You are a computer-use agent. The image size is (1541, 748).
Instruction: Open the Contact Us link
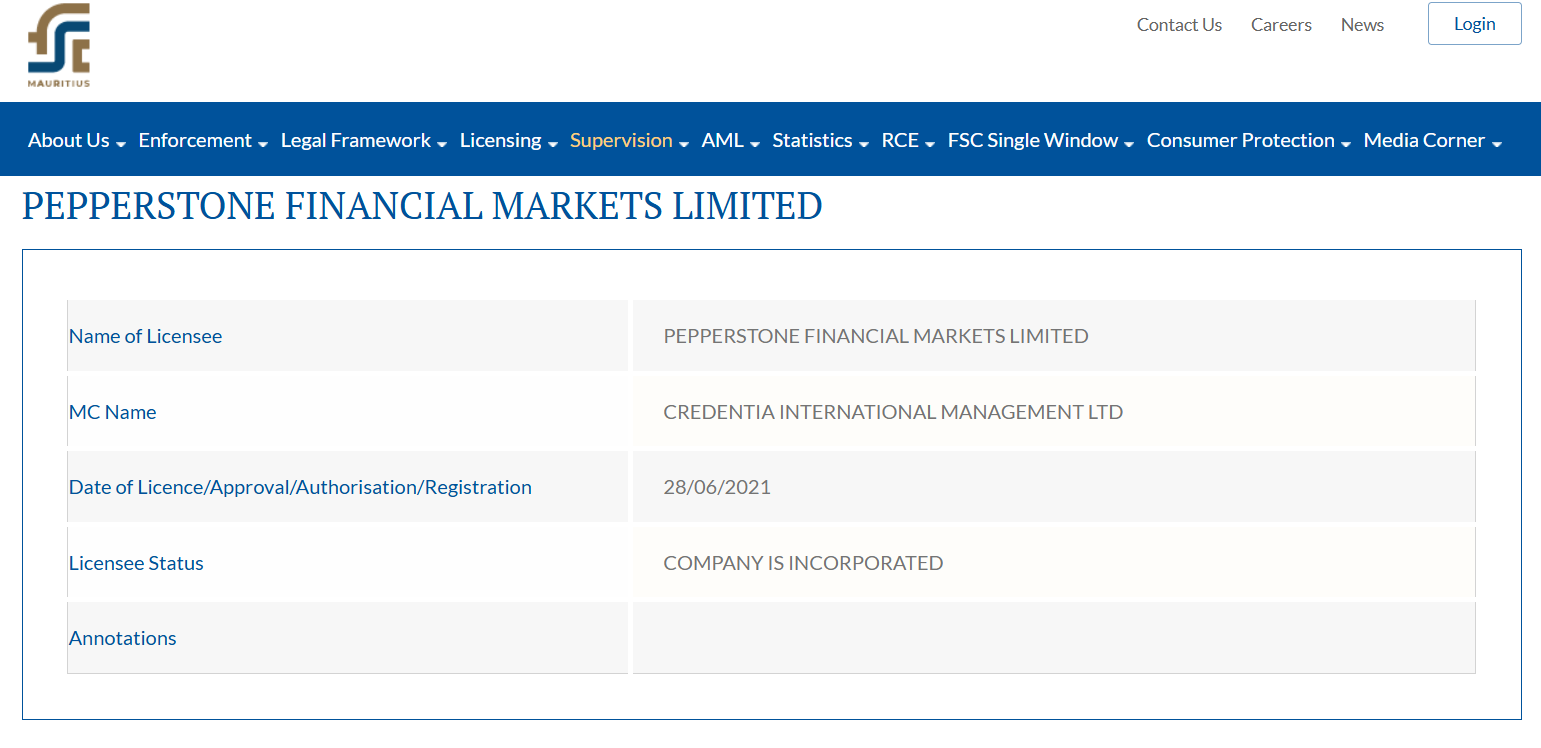(1179, 25)
